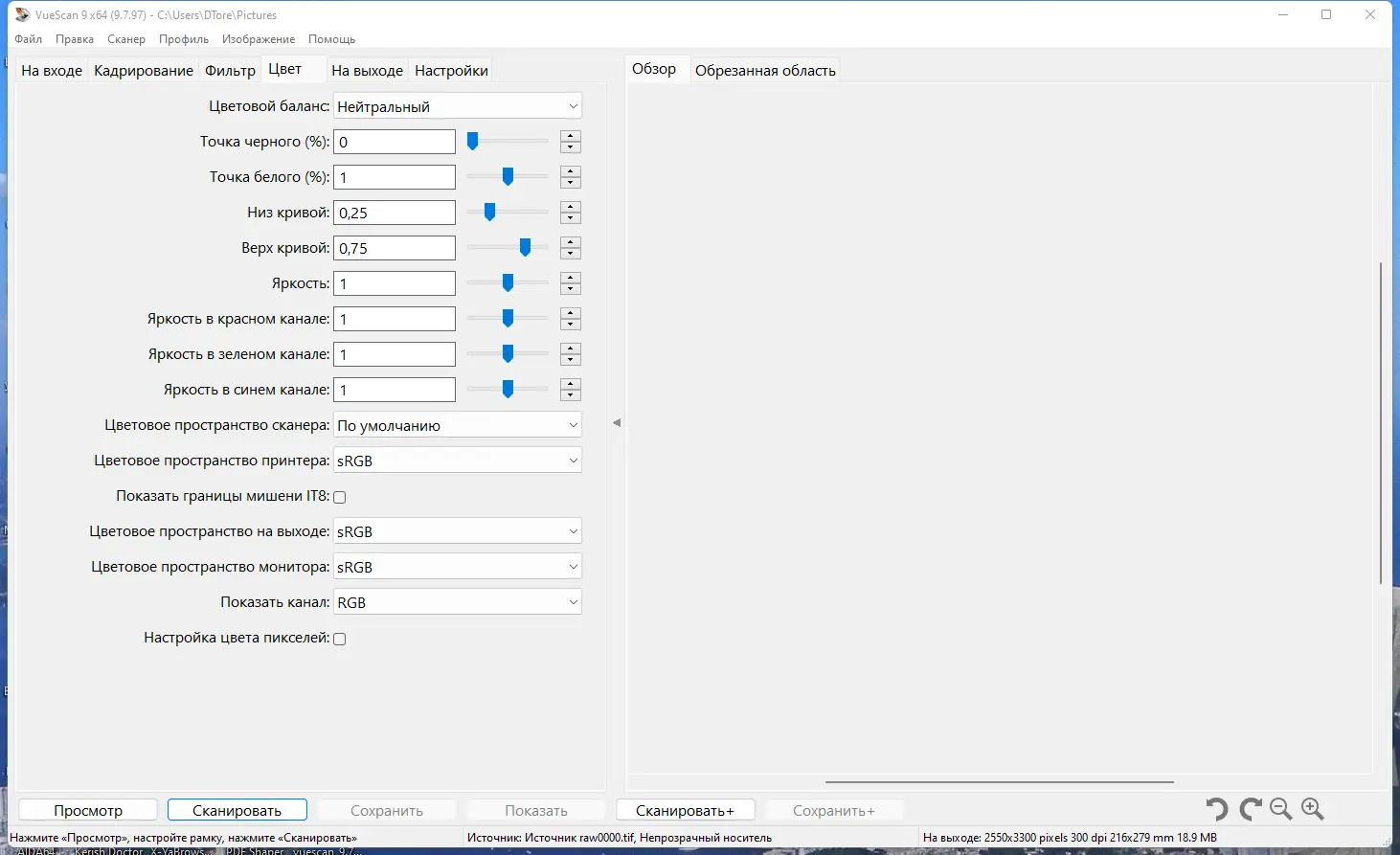Switch to the Кадрирование tab
This screenshot has height=855, width=1400.
tap(144, 71)
